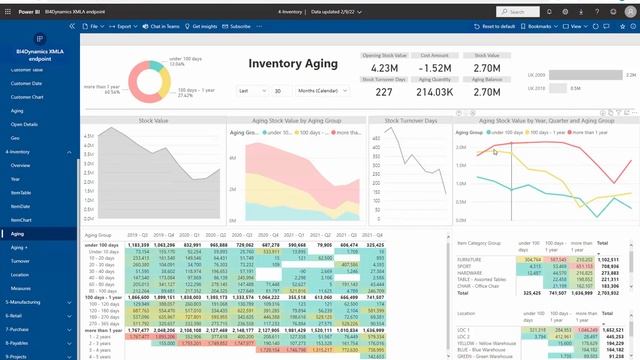Open notifications bell in top bar
This screenshot has width=640, height=360.
[549, 12]
